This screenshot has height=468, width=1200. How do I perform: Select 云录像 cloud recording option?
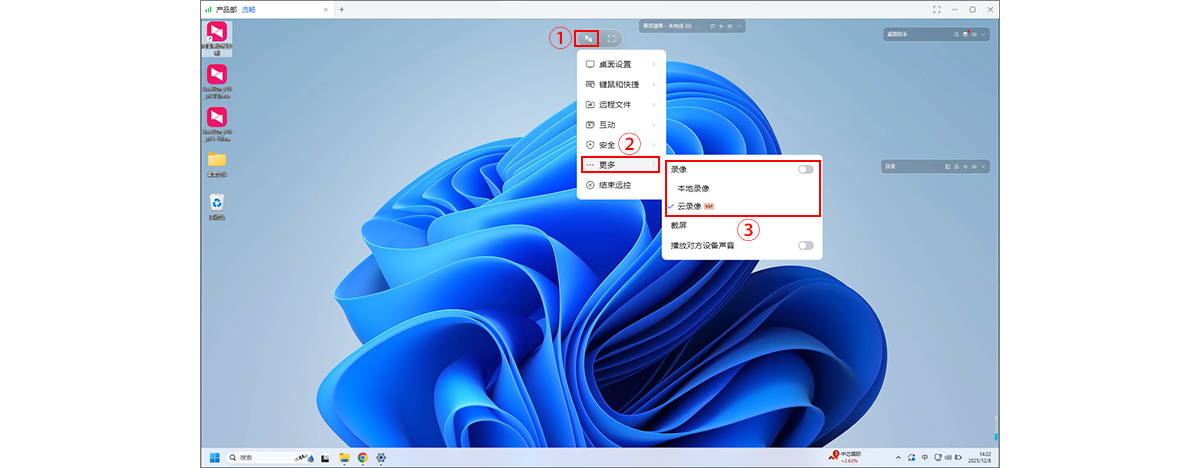[689, 206]
